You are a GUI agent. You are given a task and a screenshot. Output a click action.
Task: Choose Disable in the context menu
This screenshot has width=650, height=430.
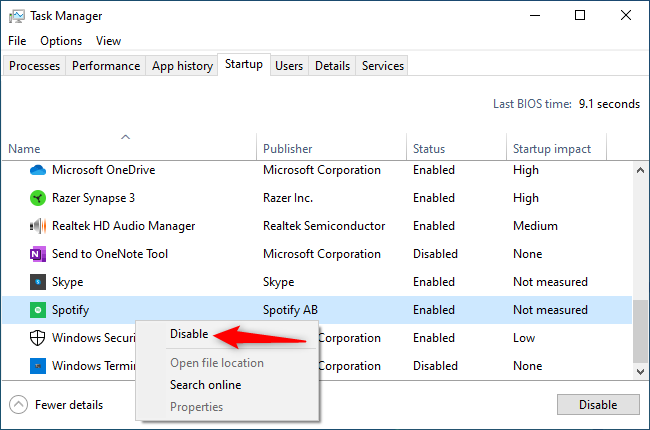pos(189,334)
